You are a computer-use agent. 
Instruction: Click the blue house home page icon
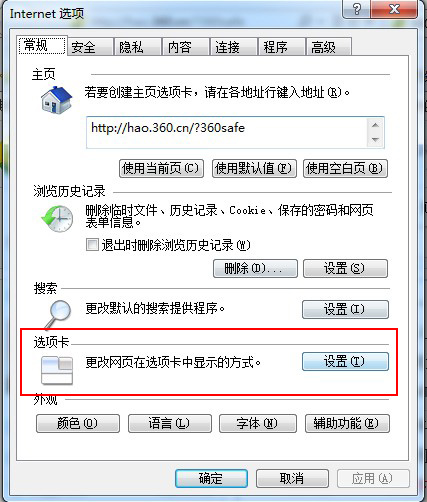point(56,100)
